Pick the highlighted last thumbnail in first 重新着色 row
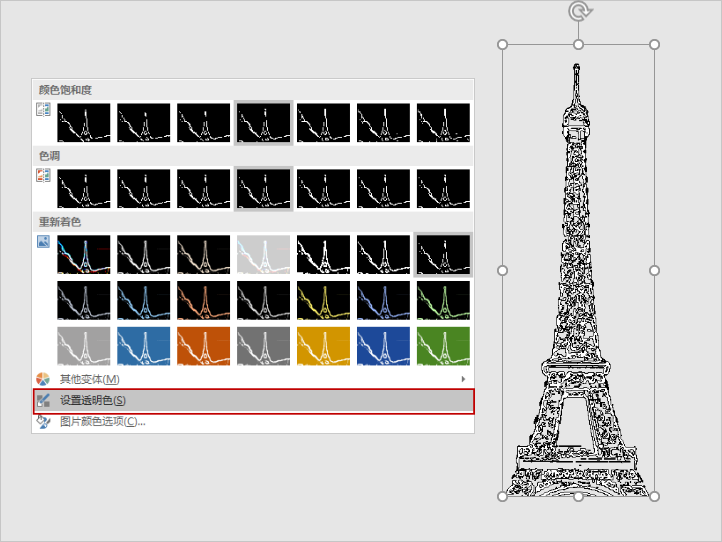 point(443,255)
